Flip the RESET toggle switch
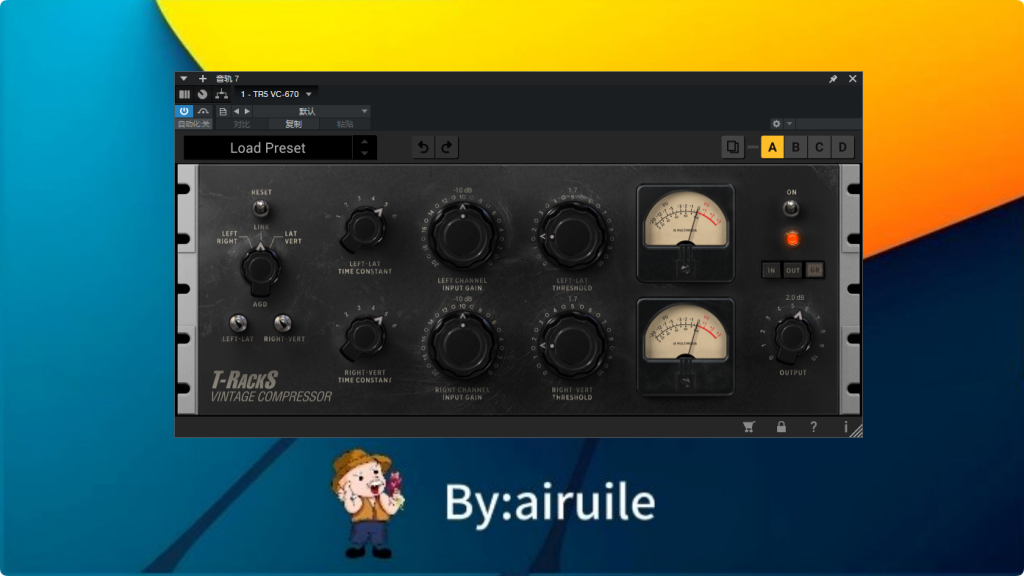This screenshot has height=576, width=1024. coord(261,208)
